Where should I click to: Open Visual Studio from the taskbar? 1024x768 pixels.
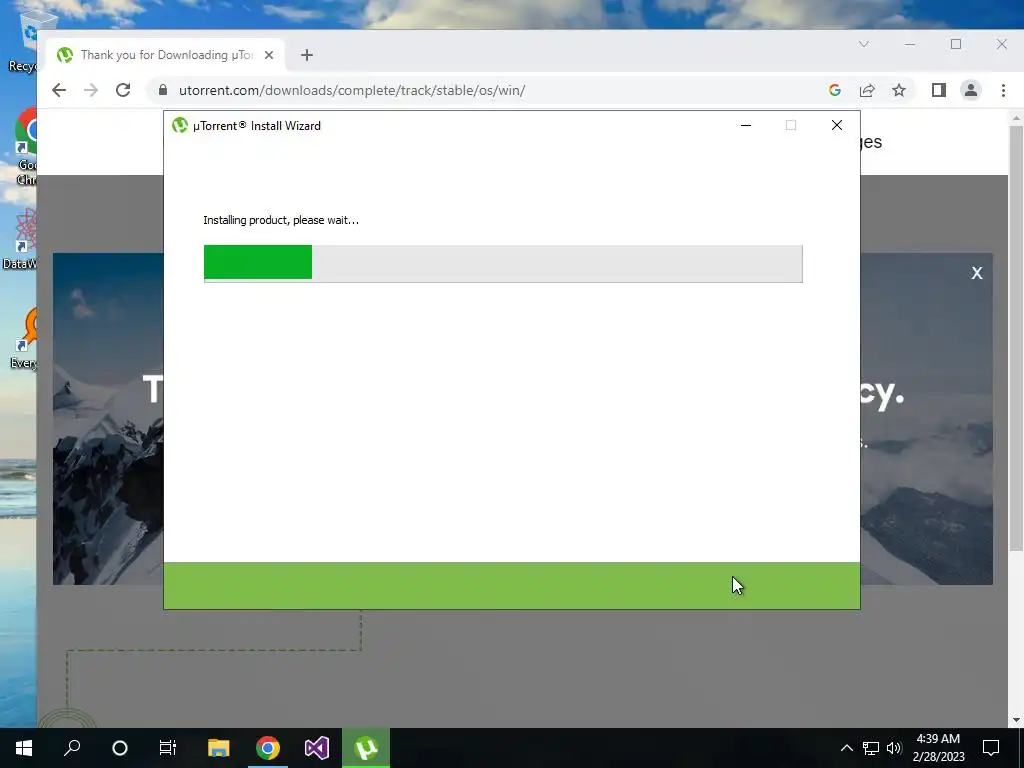pos(317,748)
